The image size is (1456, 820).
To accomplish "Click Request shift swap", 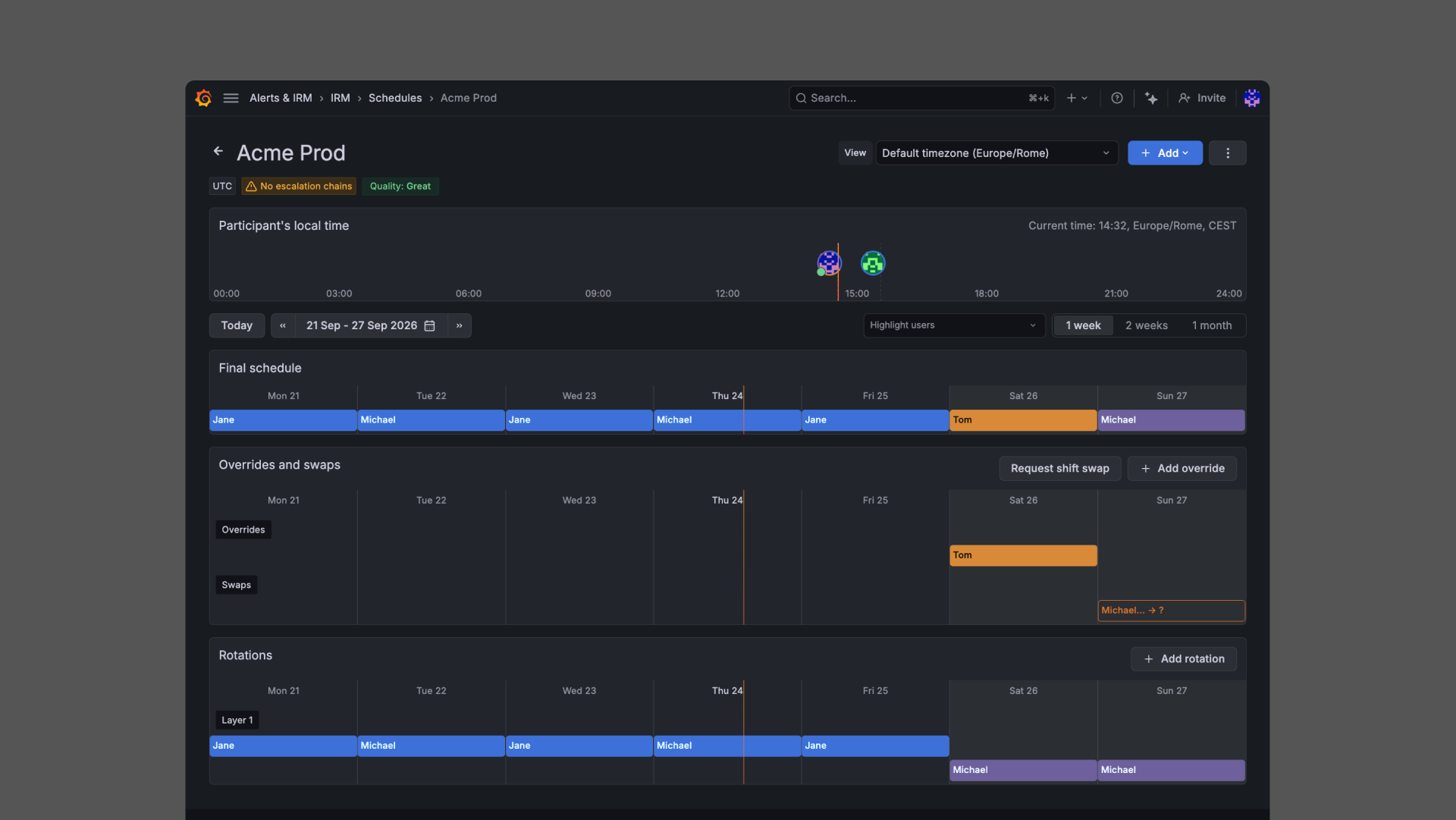I will tap(1059, 468).
